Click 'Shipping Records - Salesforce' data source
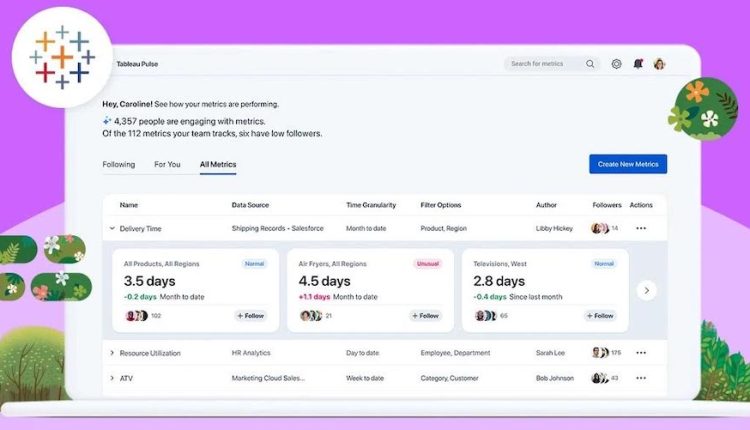Viewport: 750px width, 430px height. point(277,228)
